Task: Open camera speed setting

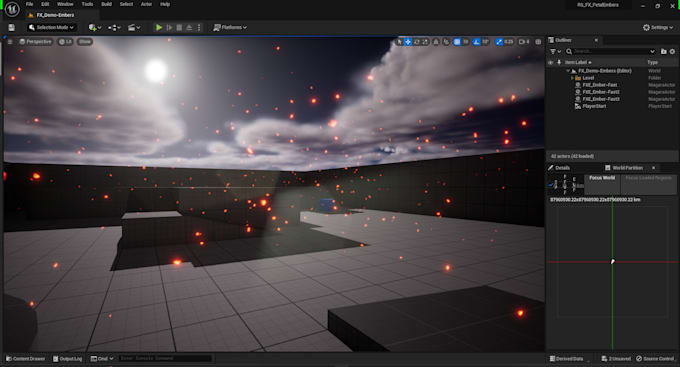Action: click(524, 42)
